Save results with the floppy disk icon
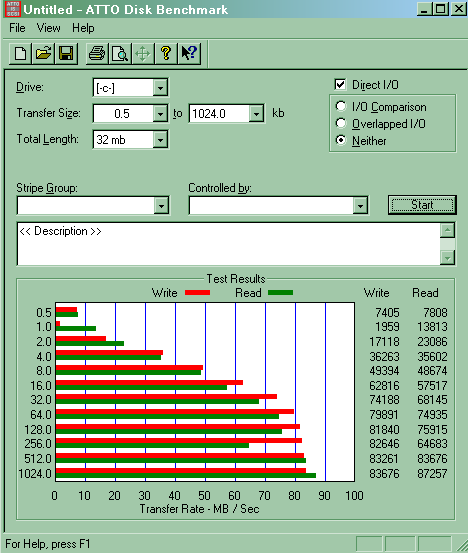Screen dimensions: 468x553 pos(66,54)
